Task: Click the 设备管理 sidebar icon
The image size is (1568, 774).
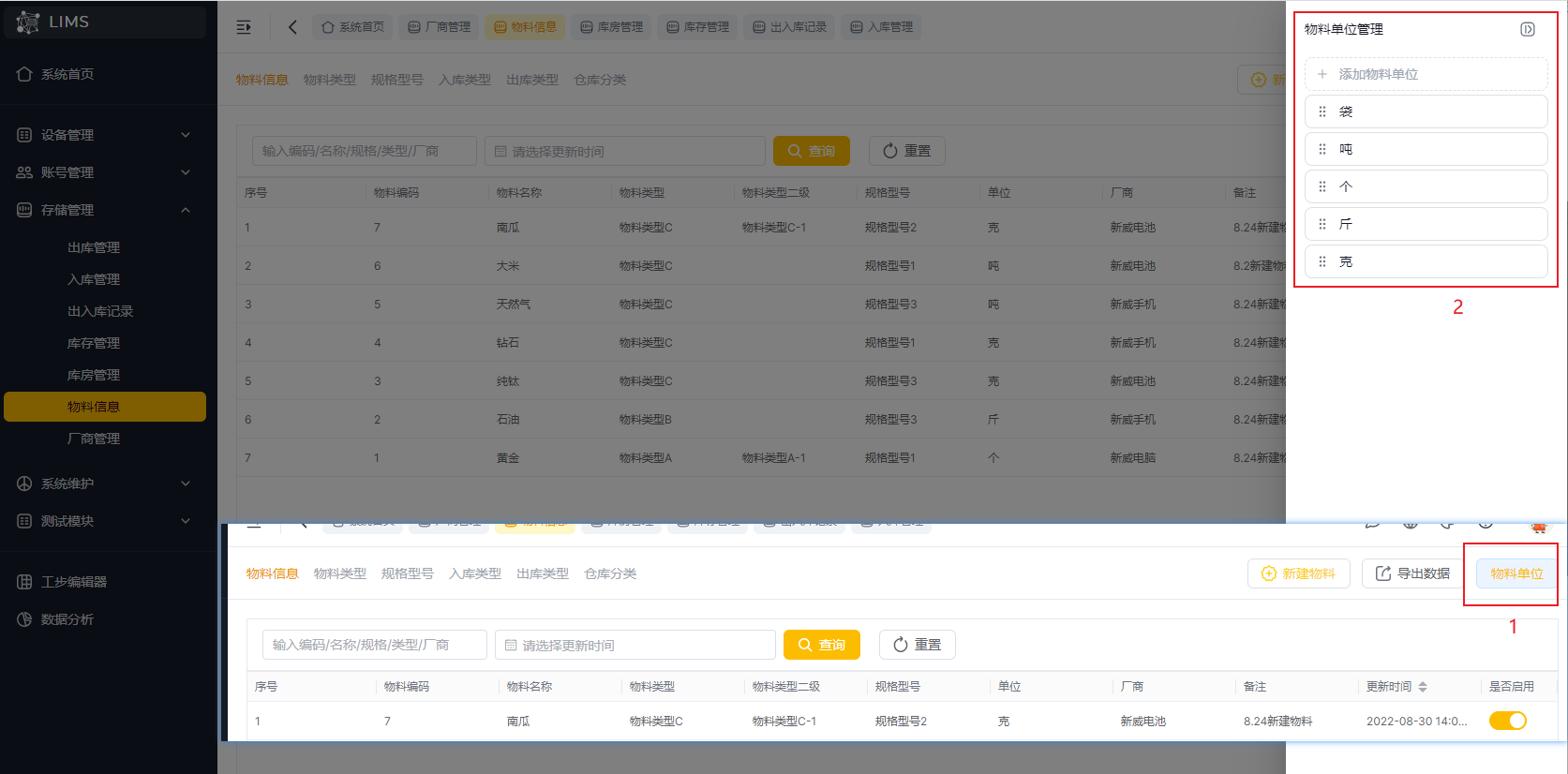Action: (24, 135)
